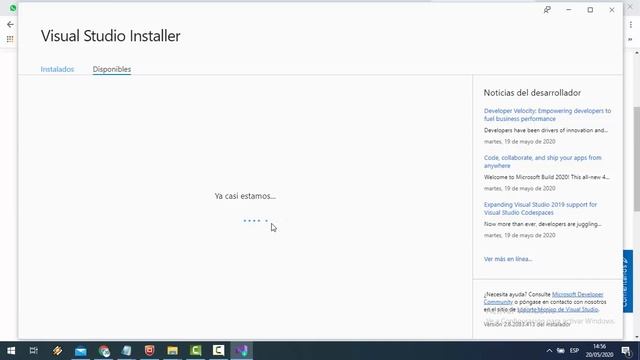Open the Mail app in the taskbar

(80, 351)
